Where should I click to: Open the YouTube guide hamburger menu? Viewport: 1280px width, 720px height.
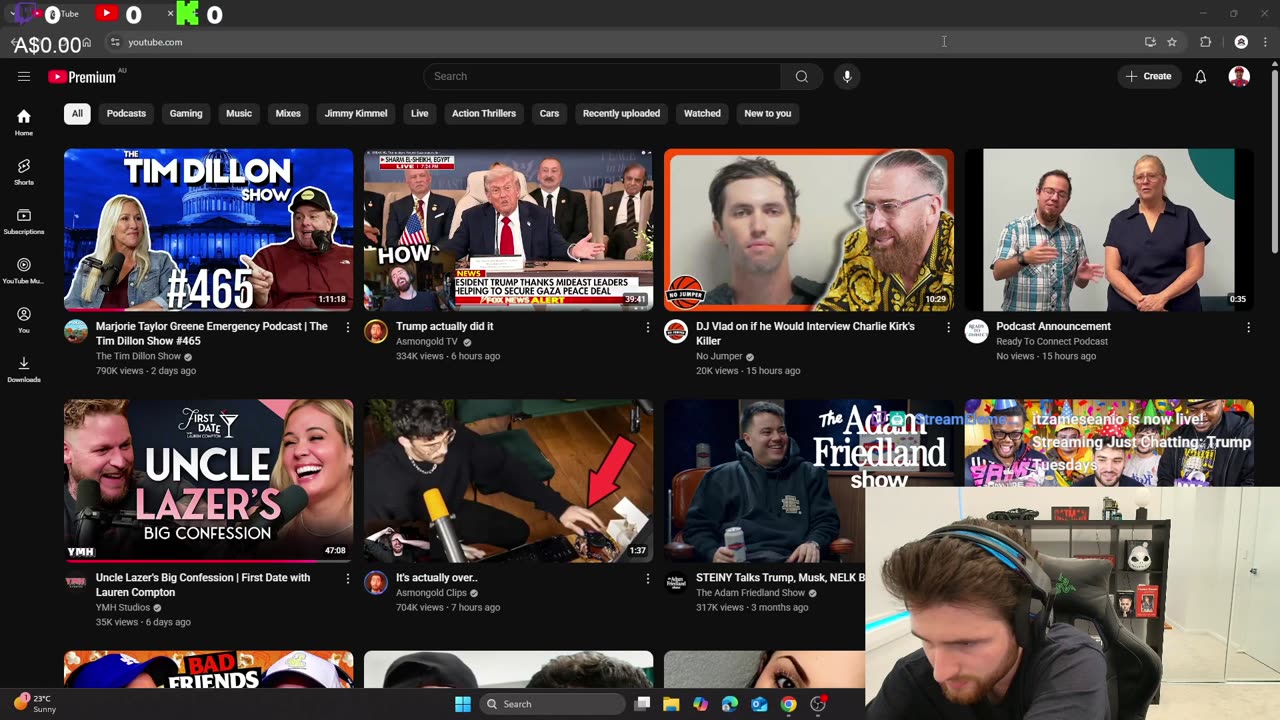tap(24, 76)
